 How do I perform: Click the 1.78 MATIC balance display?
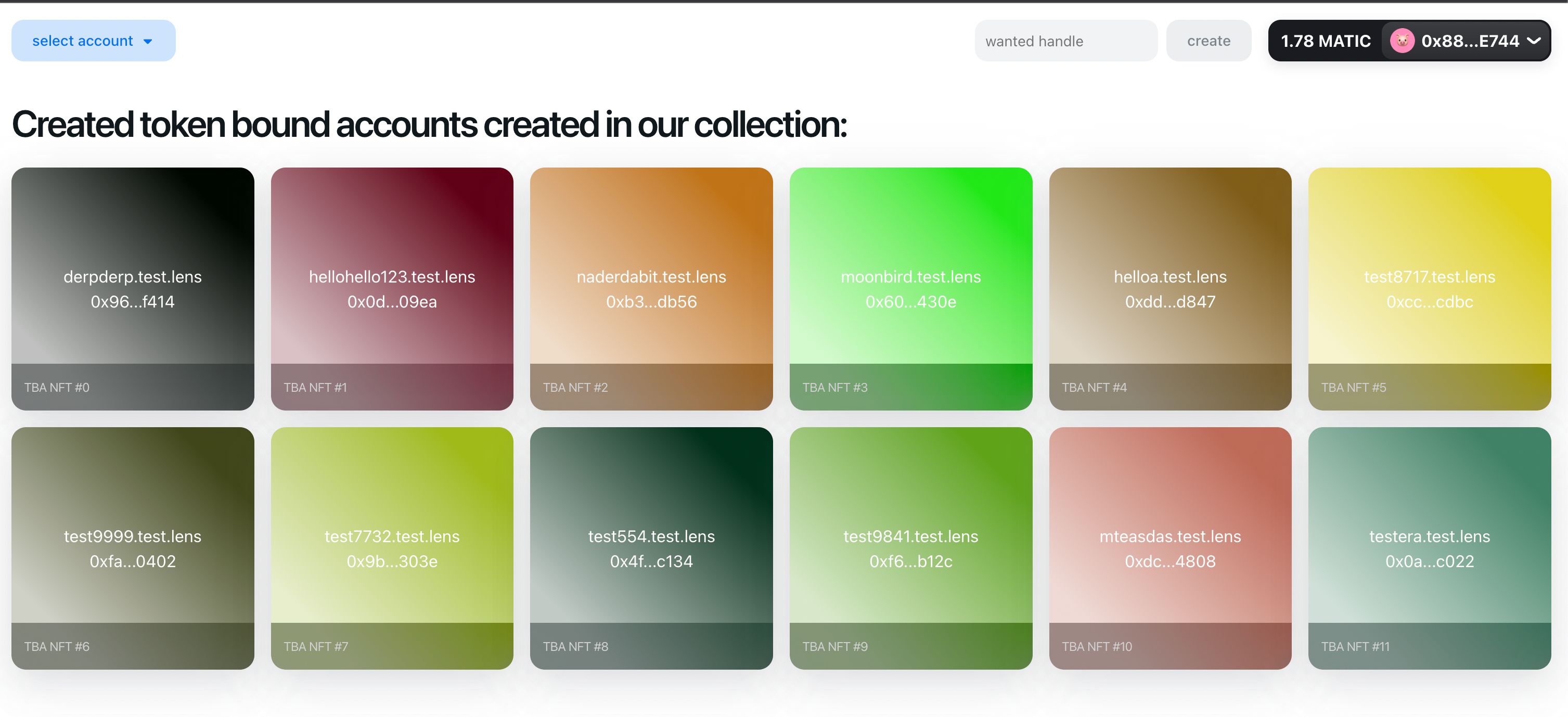click(1325, 41)
